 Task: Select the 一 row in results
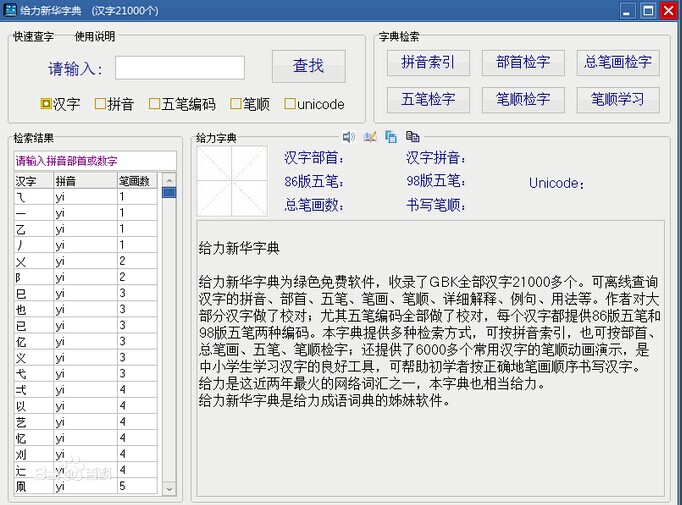click(86, 213)
